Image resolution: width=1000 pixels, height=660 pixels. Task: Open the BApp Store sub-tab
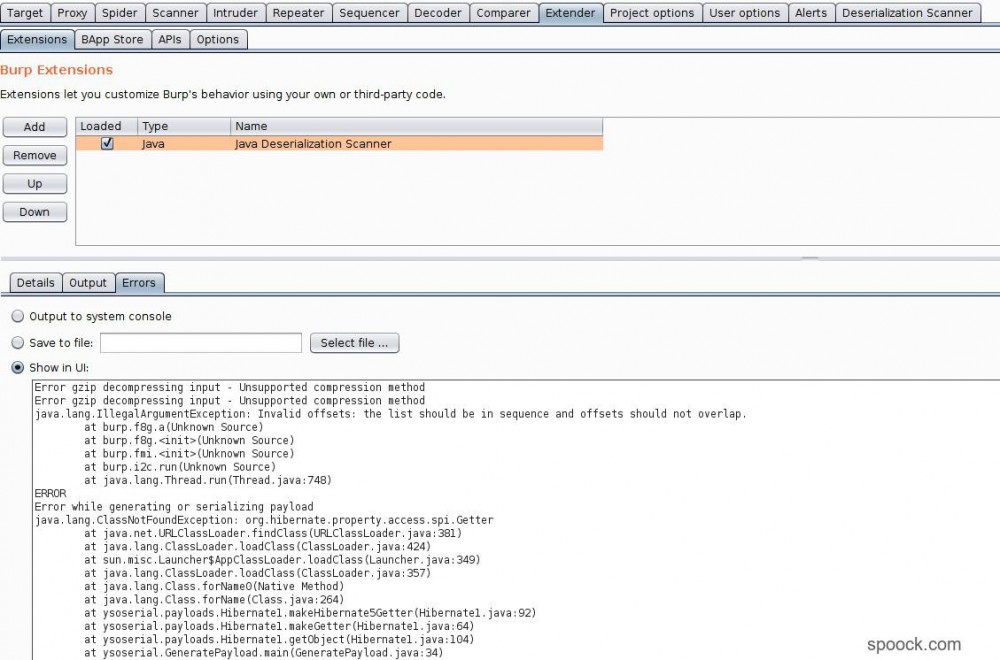click(x=112, y=40)
